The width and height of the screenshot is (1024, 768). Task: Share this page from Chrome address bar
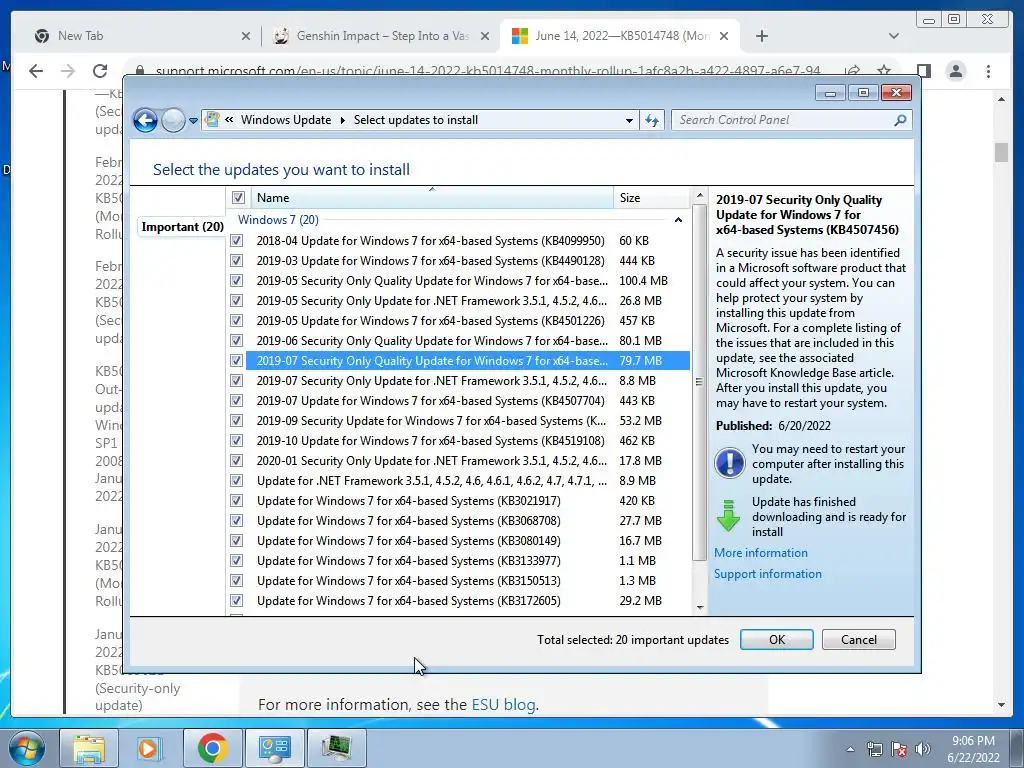pyautogui.click(x=852, y=70)
